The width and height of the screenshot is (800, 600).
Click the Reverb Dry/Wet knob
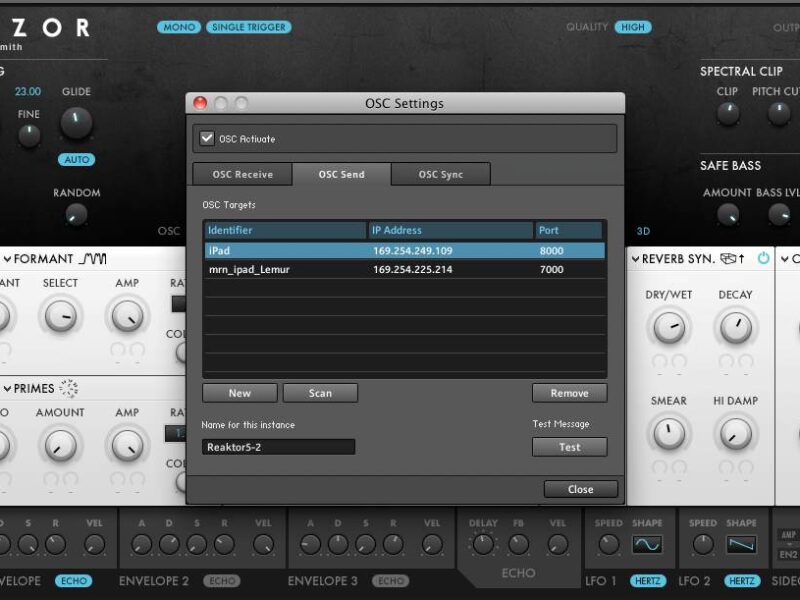coord(668,327)
